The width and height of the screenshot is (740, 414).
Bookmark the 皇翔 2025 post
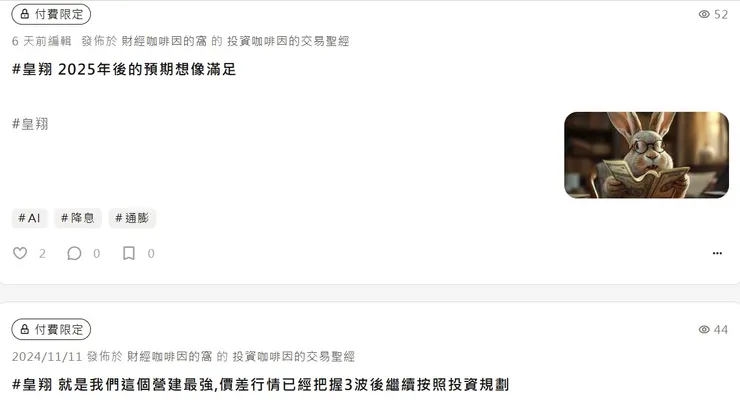[x=129, y=253]
